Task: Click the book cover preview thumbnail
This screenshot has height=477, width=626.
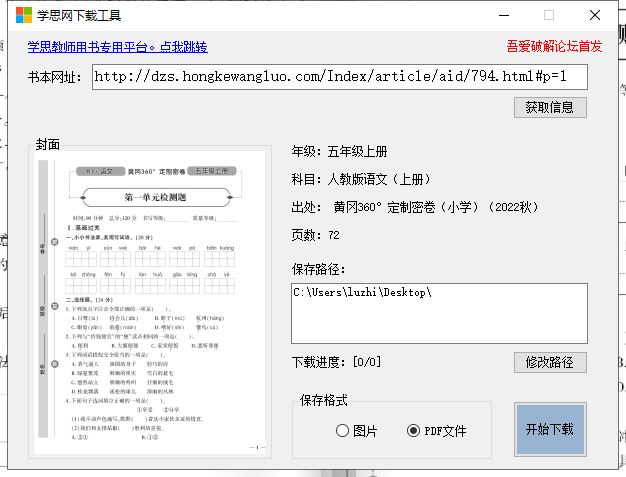Action: [150, 302]
